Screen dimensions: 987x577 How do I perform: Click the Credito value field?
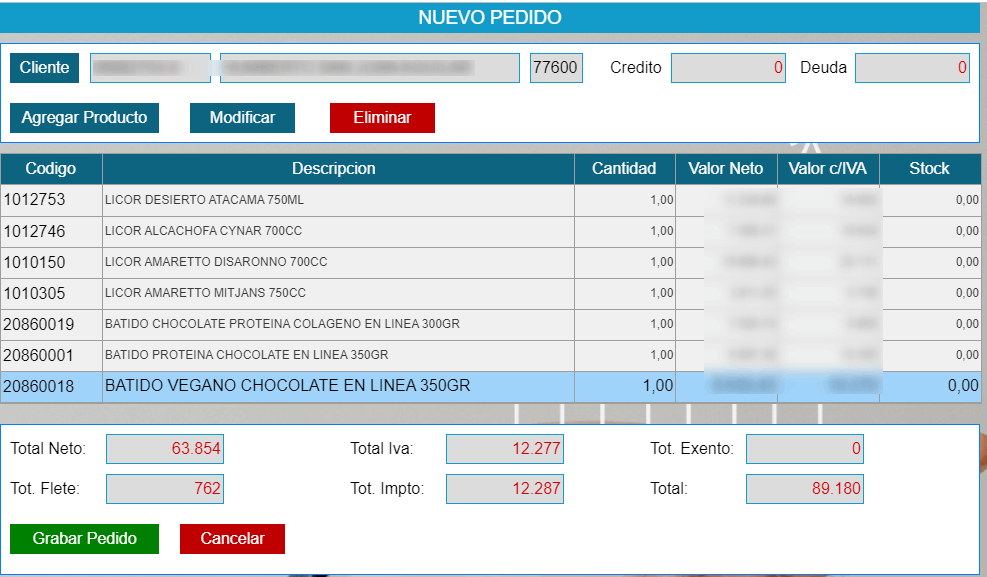point(728,68)
